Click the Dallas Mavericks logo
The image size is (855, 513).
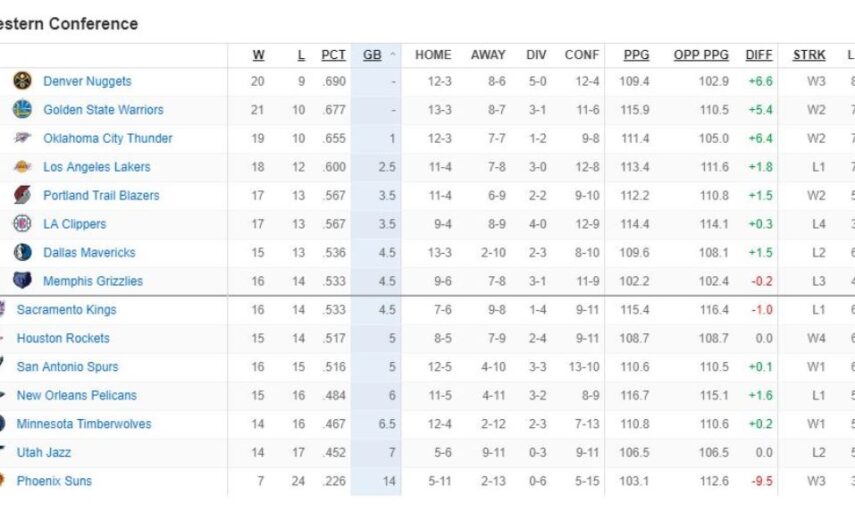(x=22, y=252)
